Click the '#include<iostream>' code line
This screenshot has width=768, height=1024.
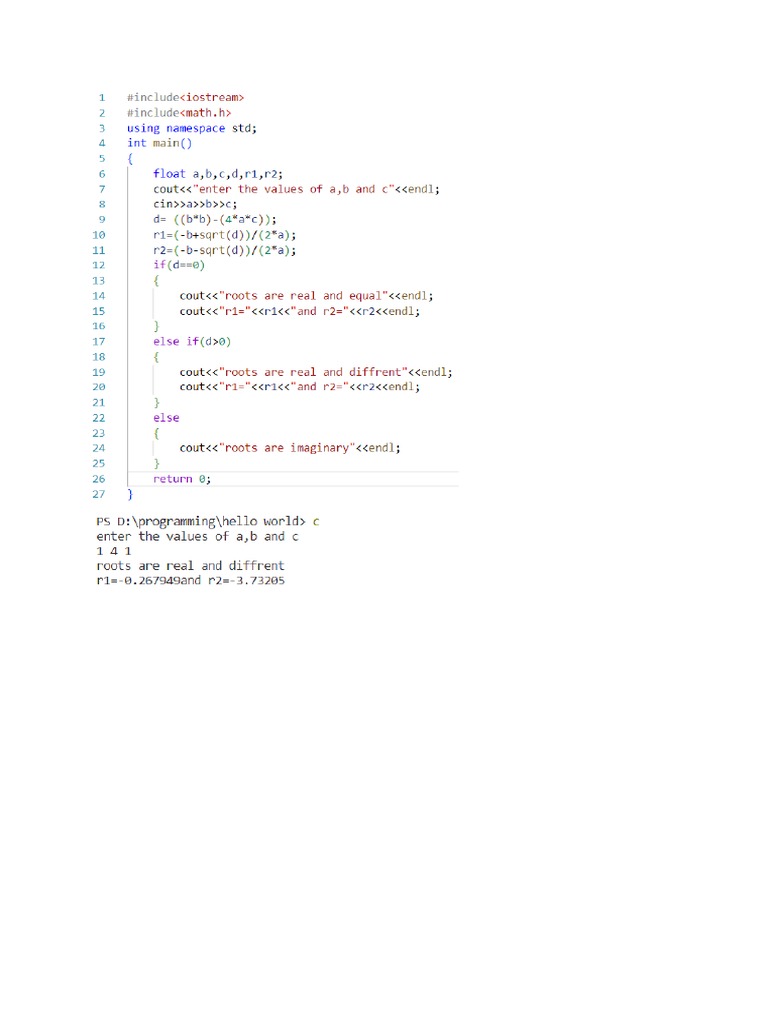pyautogui.click(x=185, y=97)
